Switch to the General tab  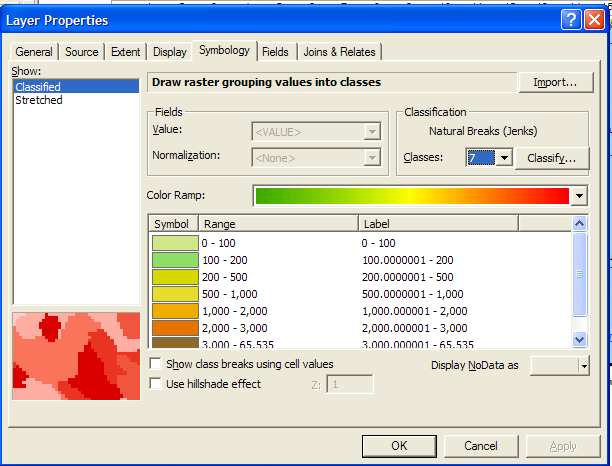tap(34, 52)
